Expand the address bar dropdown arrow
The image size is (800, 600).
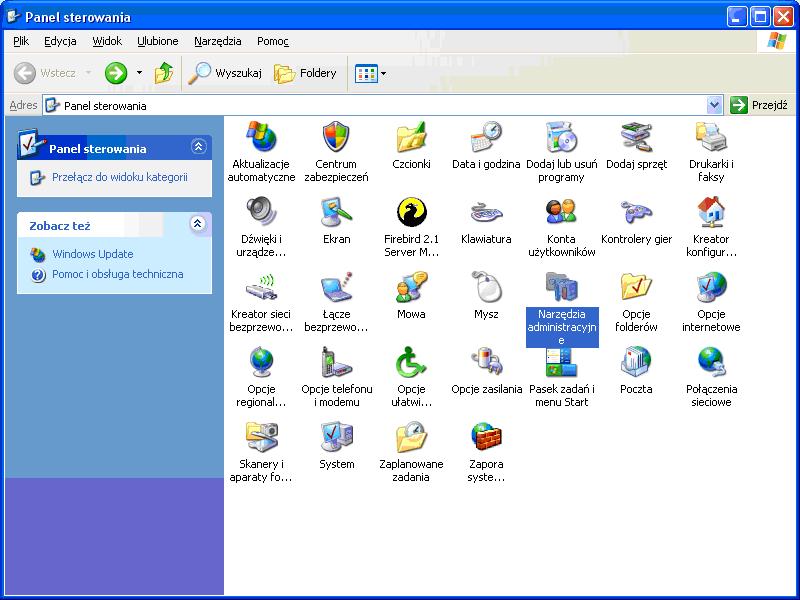(x=714, y=105)
